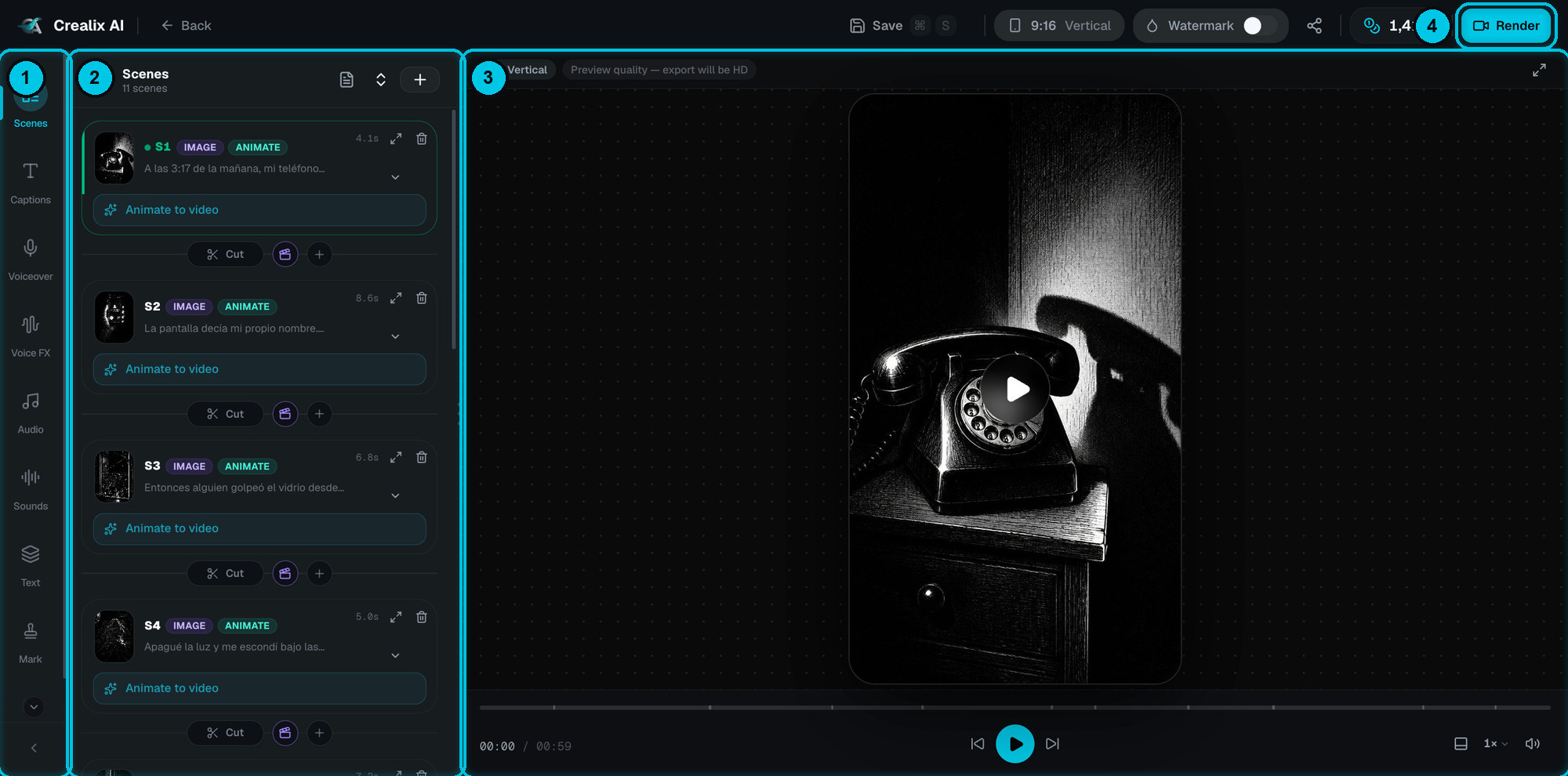Screen dimensions: 1568x776
Task: Toggle the Watermark switch
Action: pyautogui.click(x=1259, y=26)
